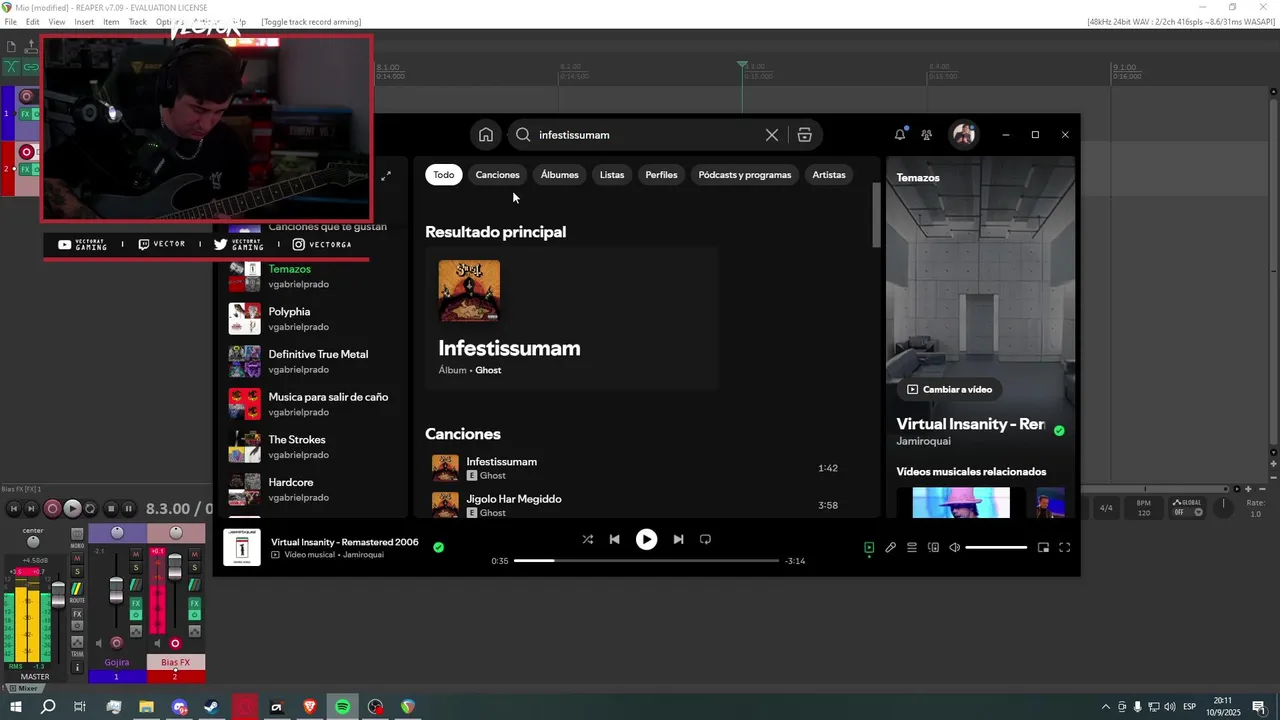Filter results by Listas
The width and height of the screenshot is (1280, 720).
(612, 175)
